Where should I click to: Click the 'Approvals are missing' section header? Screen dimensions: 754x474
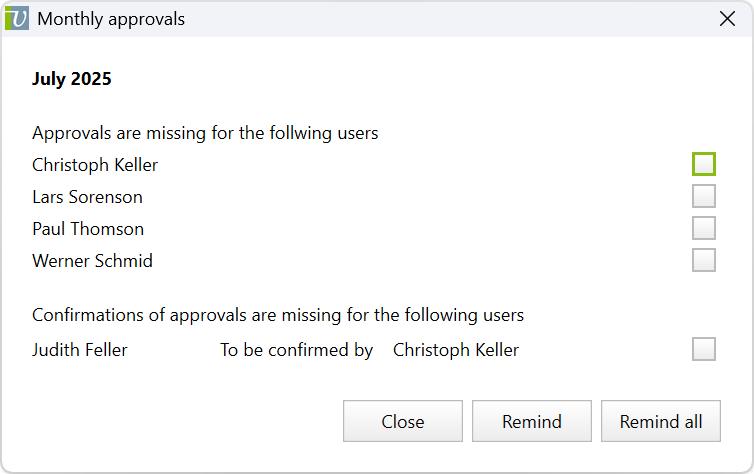205,133
